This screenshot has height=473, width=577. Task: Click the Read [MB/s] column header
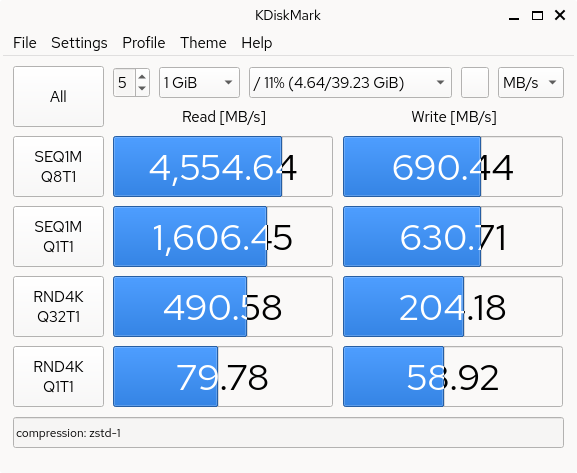point(224,117)
